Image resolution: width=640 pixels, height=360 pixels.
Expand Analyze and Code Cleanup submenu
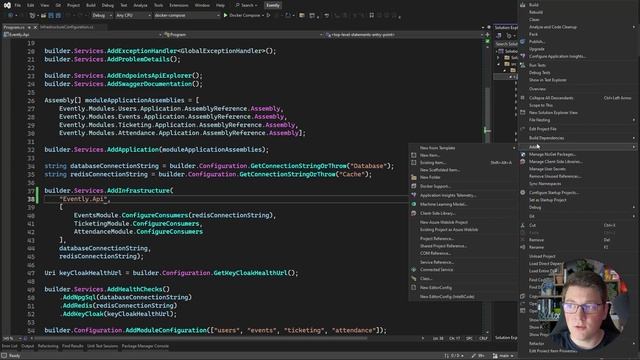(x=579, y=27)
